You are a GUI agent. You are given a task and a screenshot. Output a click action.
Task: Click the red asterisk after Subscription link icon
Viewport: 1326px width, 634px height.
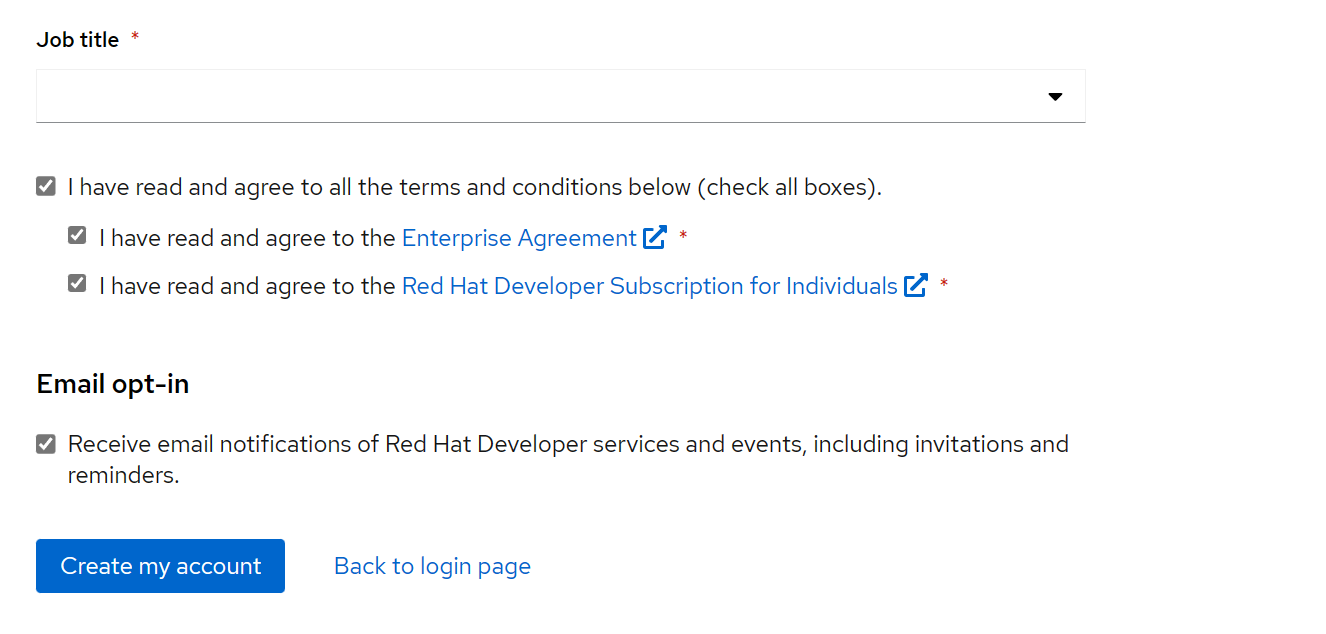click(x=944, y=285)
